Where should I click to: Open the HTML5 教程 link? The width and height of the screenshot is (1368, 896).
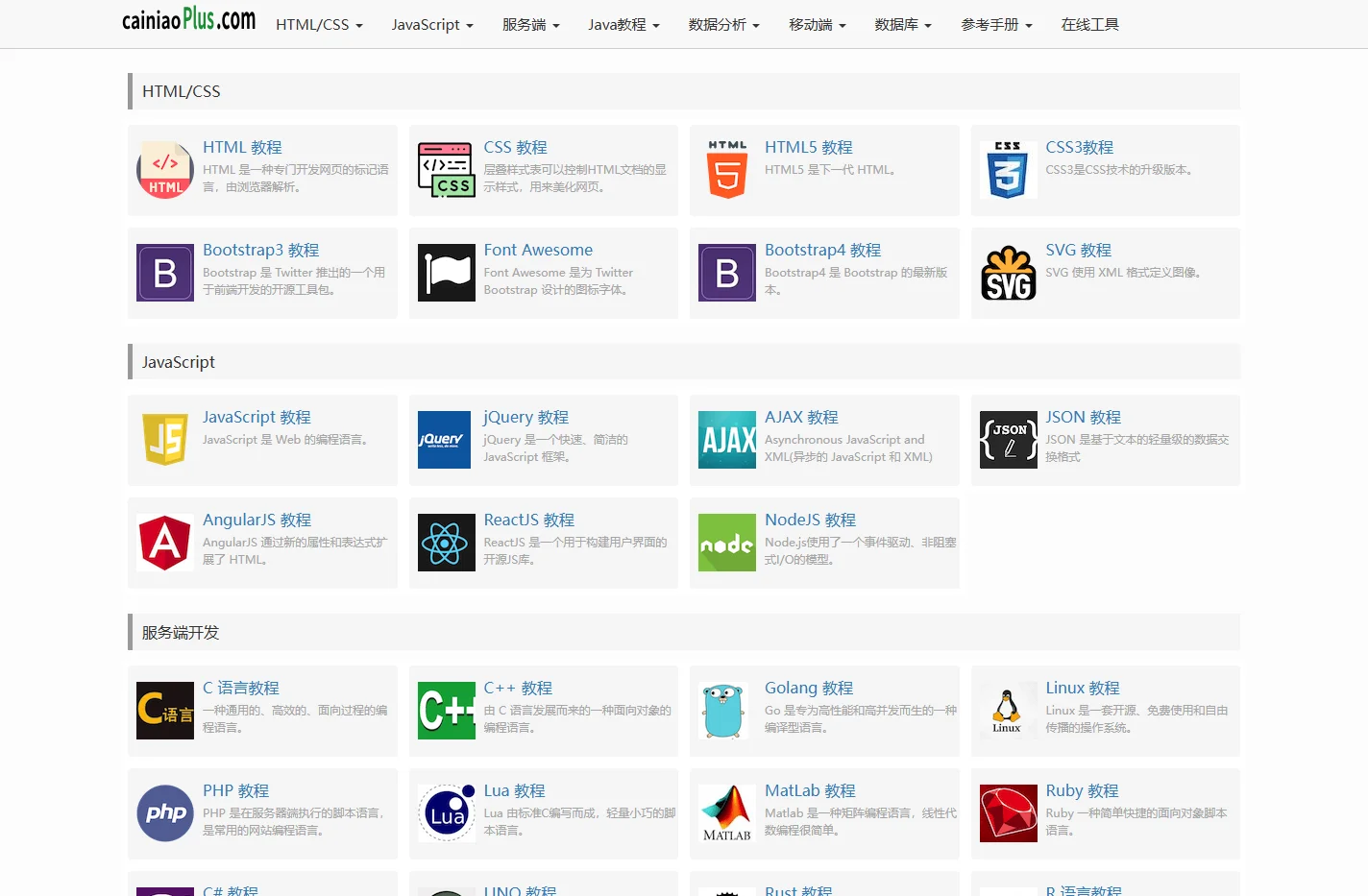point(809,147)
